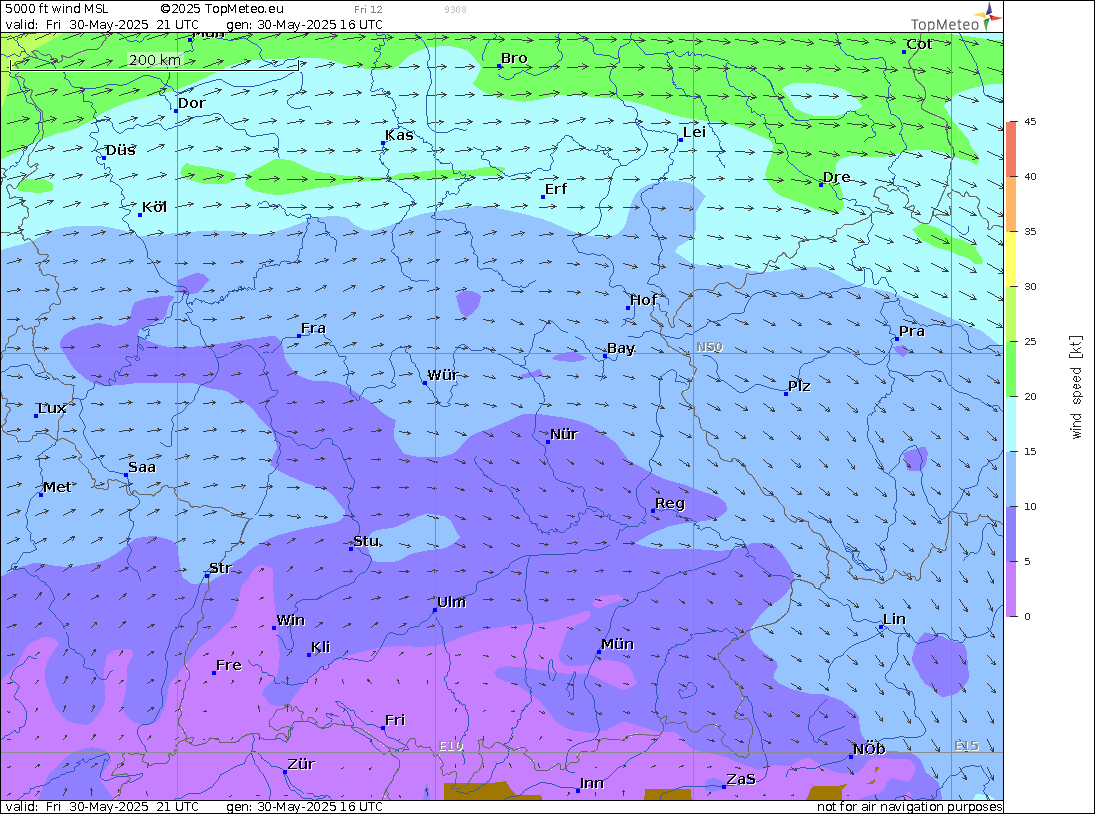This screenshot has width=1095, height=814.
Task: Select the Nürnberg (Nür) location marker
Action: 548,442
